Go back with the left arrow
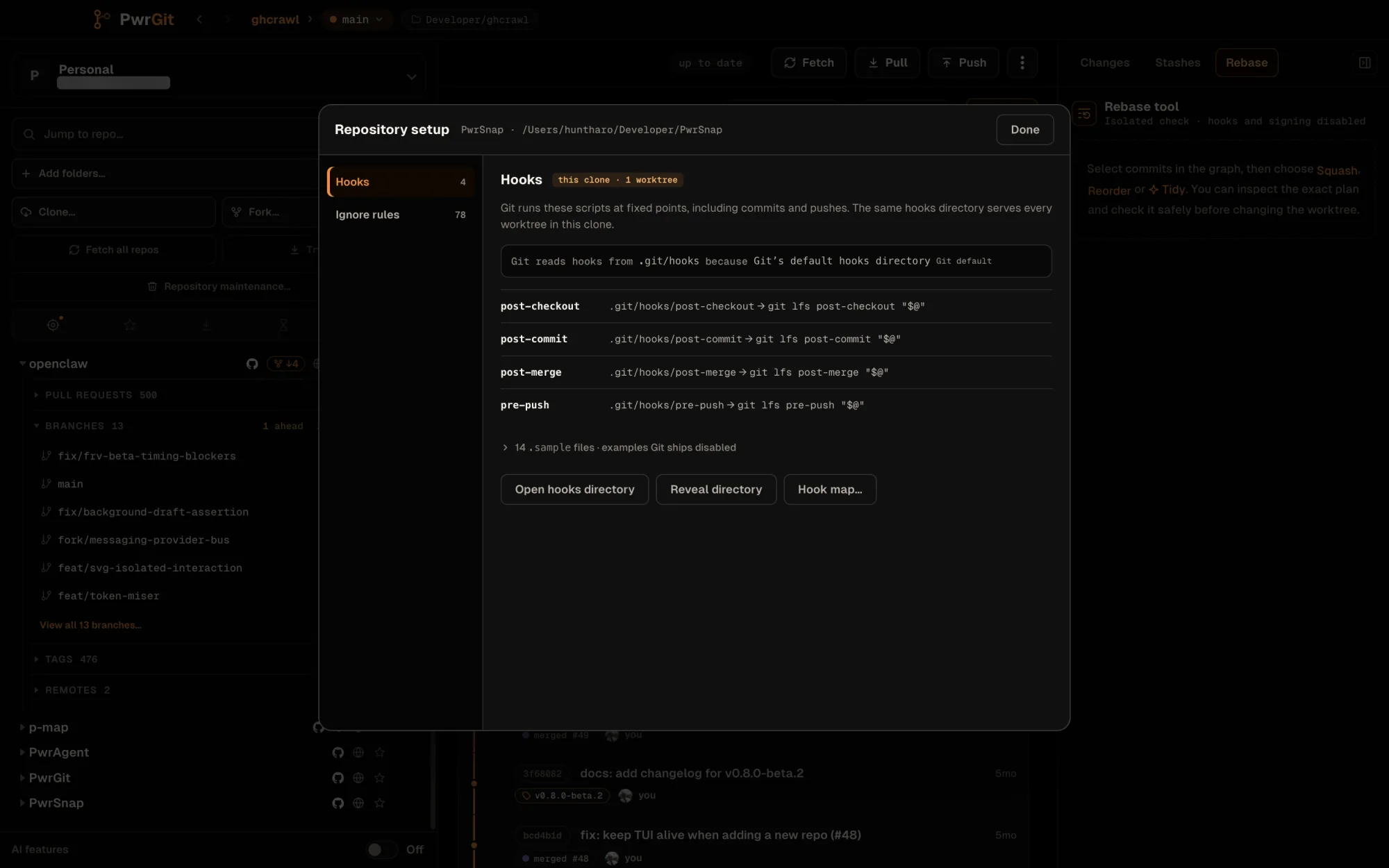 (x=199, y=19)
